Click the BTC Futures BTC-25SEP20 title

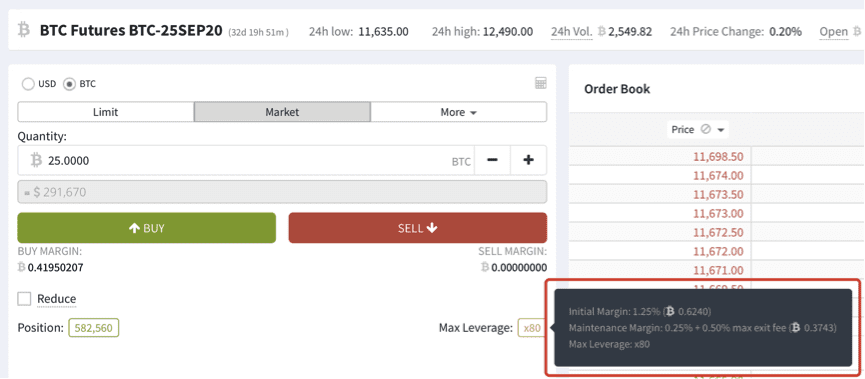tap(132, 30)
